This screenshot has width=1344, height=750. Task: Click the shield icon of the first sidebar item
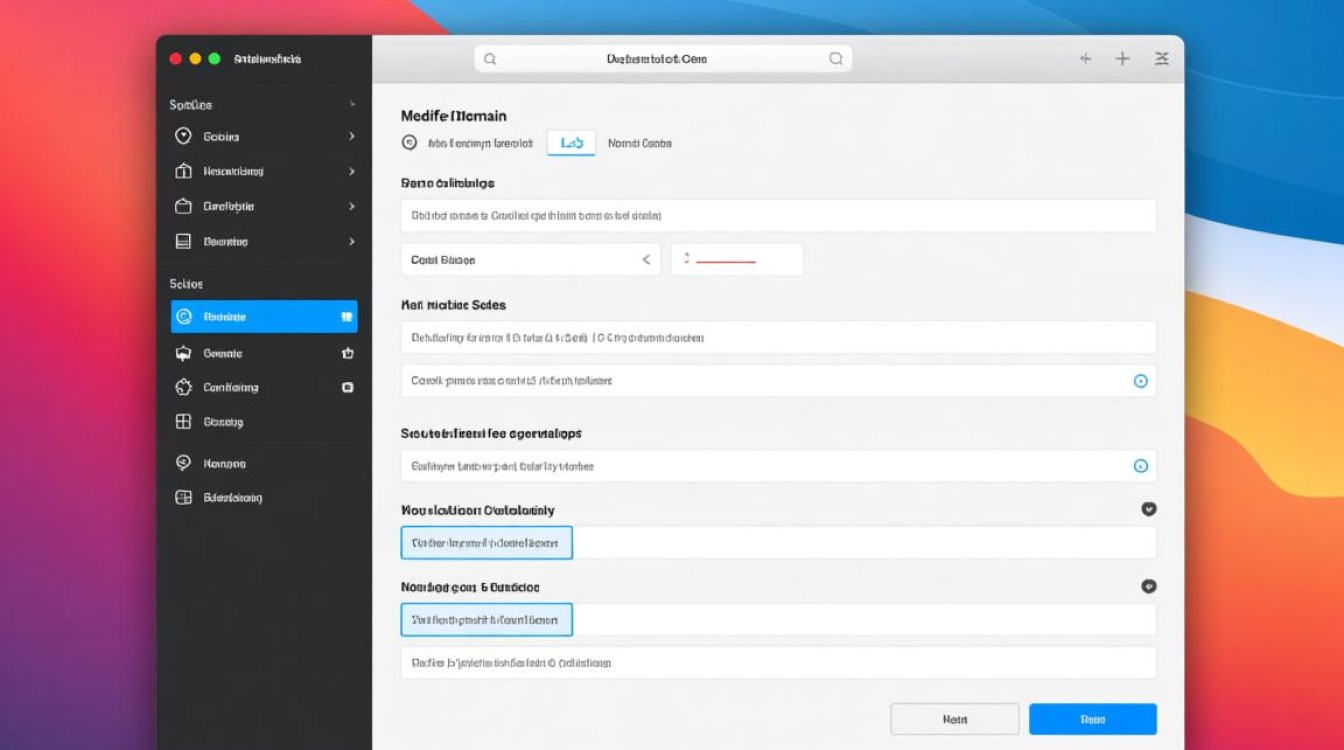click(183, 137)
